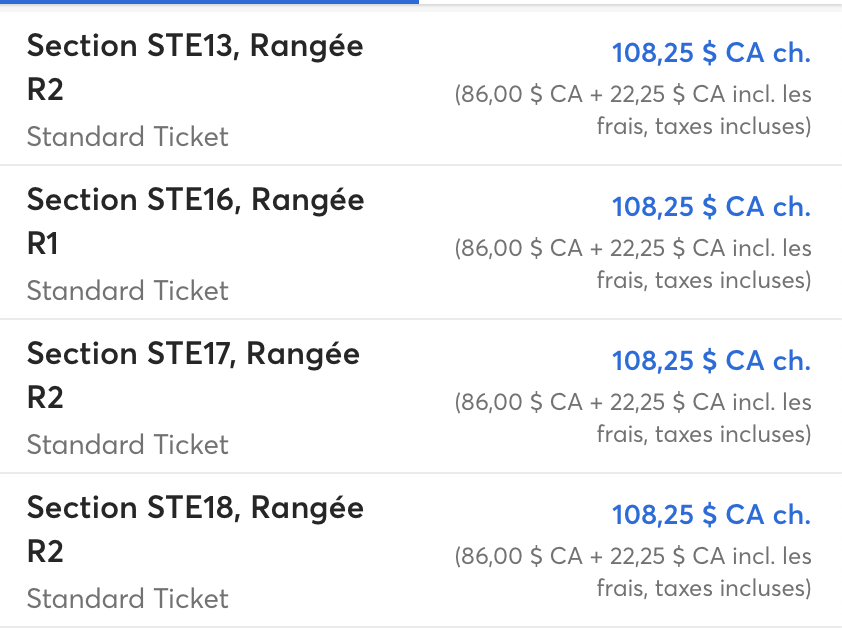Click the R2 row label under STE13

tap(45, 90)
